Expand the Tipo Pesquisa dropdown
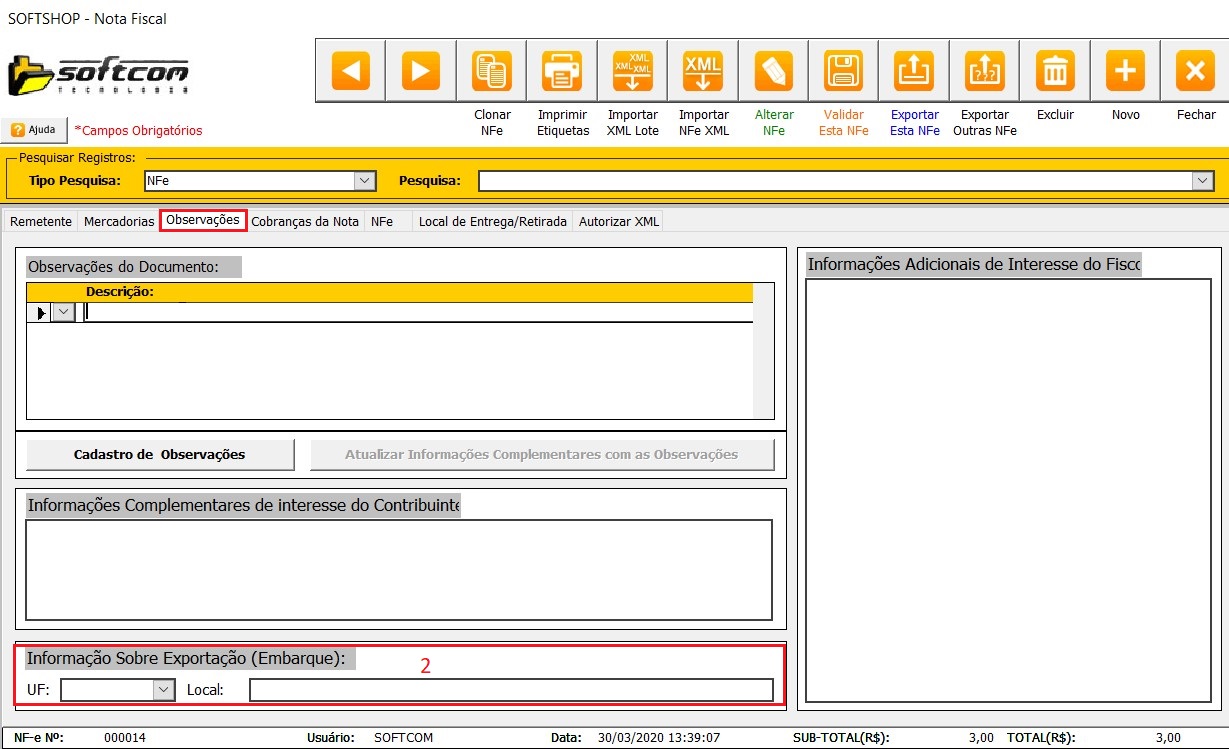Viewport: 1229px width, 749px height. click(x=365, y=181)
